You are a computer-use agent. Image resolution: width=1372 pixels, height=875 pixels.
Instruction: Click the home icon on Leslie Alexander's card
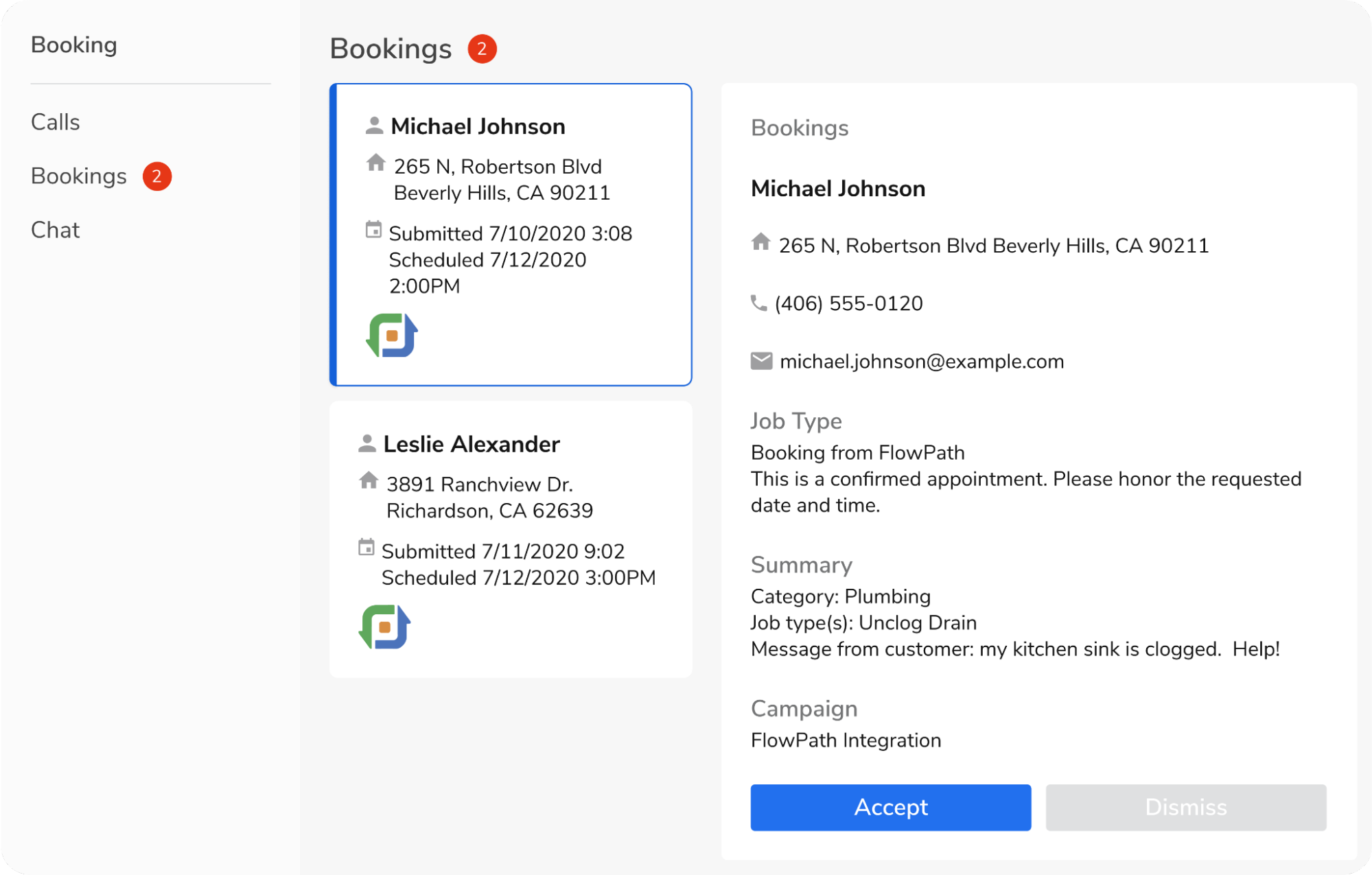coord(369,482)
